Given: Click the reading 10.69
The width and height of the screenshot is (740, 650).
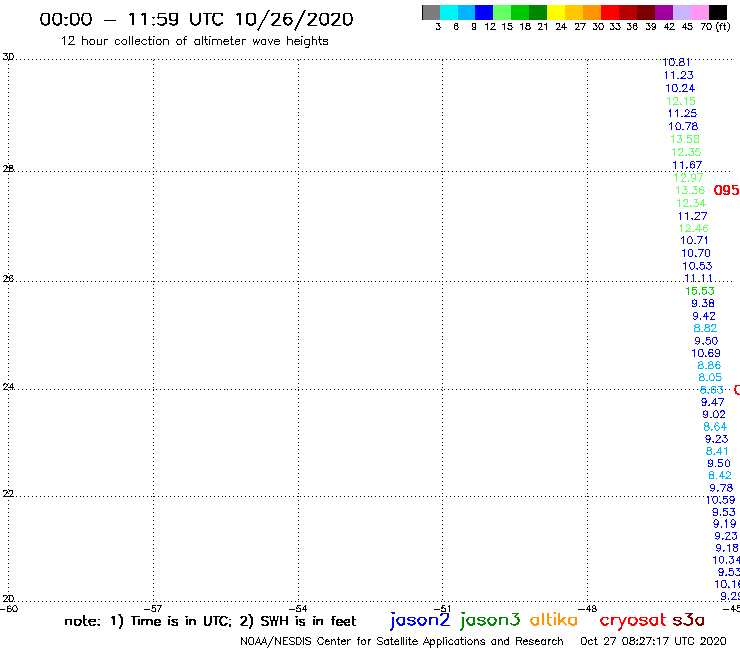Looking at the screenshot, I should pos(706,353).
